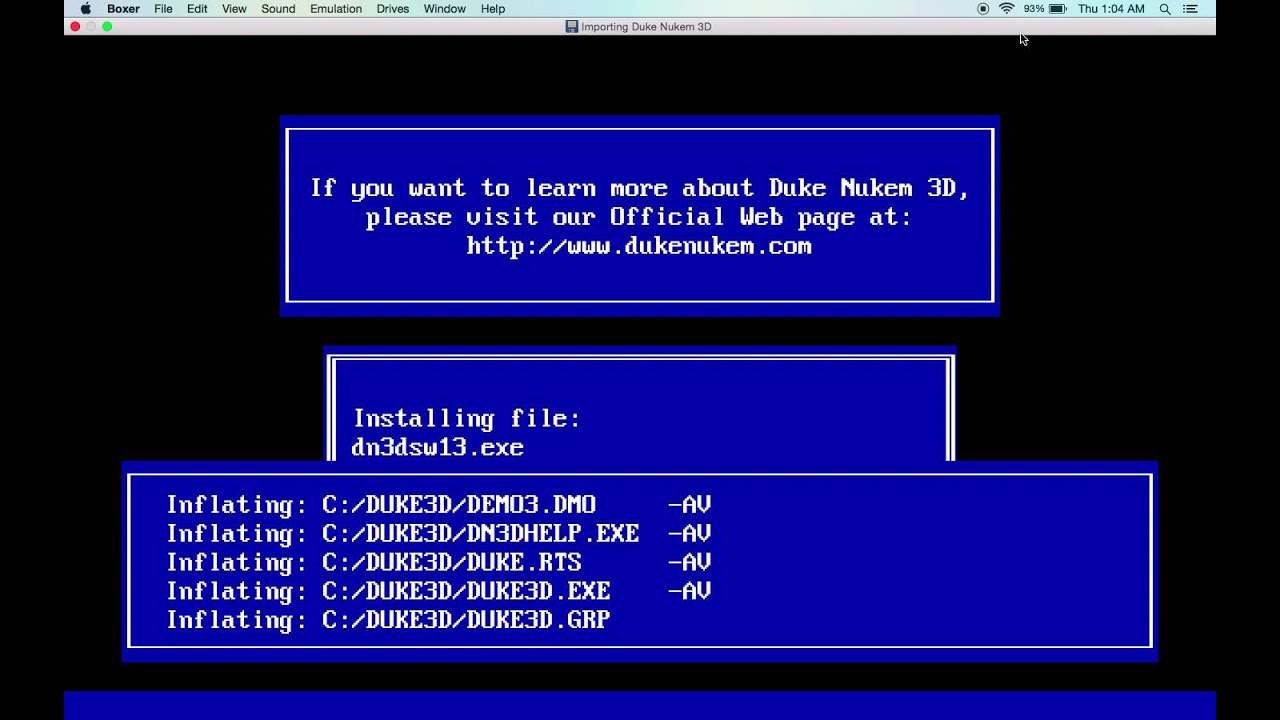
Task: Open the Wi-Fi status menu
Action: [1007, 9]
